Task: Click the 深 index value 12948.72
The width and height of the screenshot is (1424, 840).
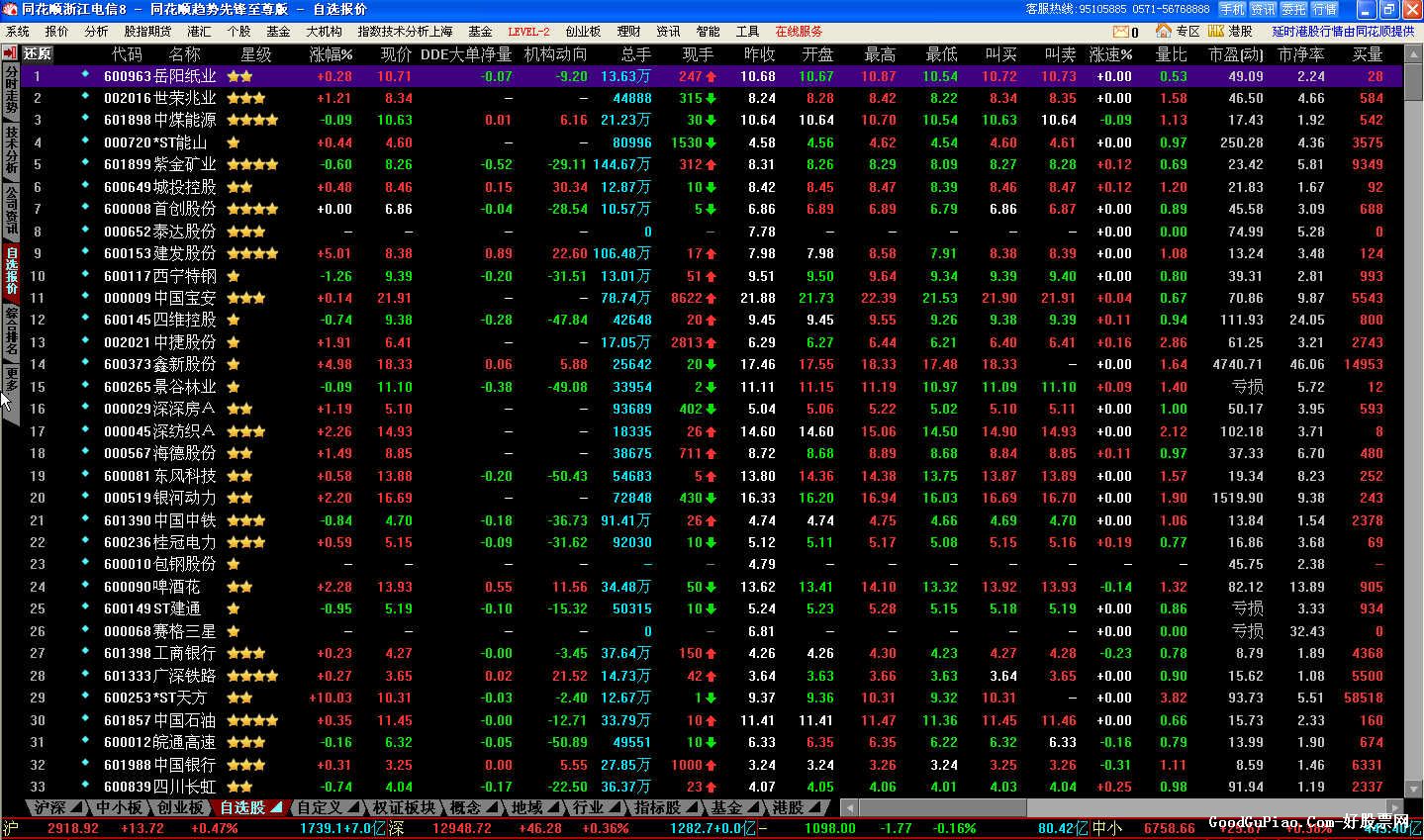Action: [462, 828]
